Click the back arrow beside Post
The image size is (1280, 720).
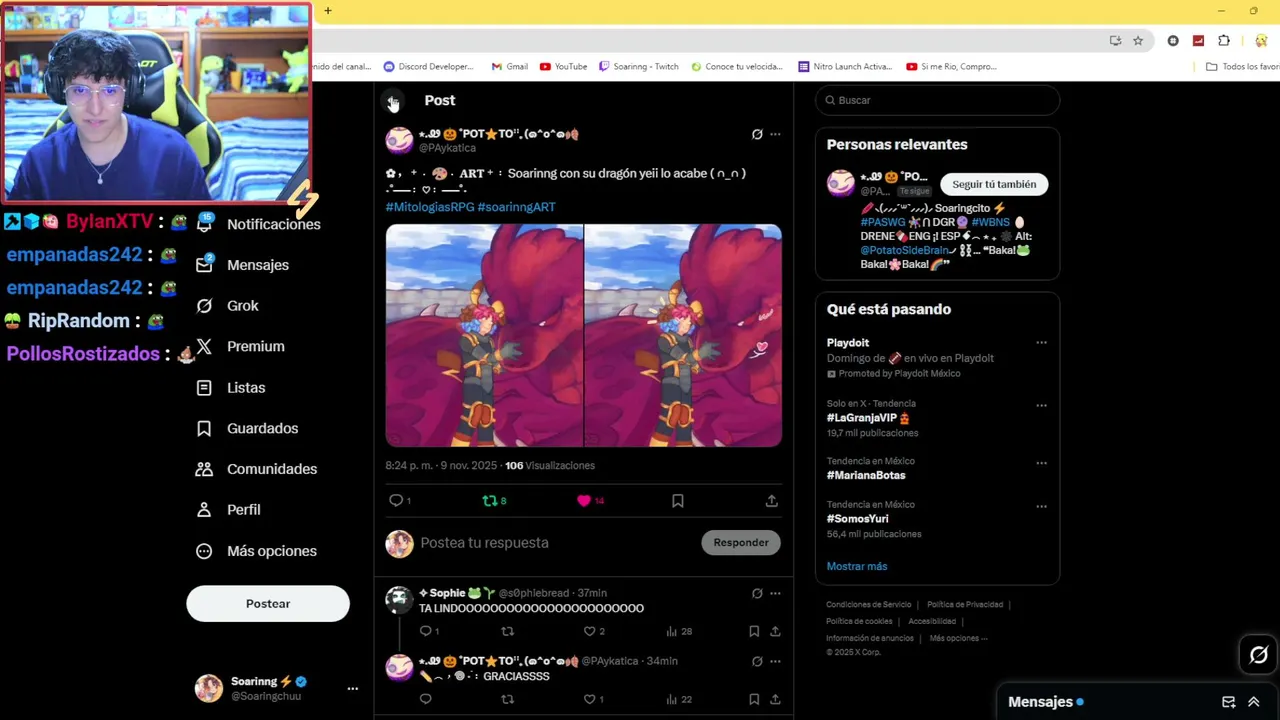pyautogui.click(x=393, y=101)
